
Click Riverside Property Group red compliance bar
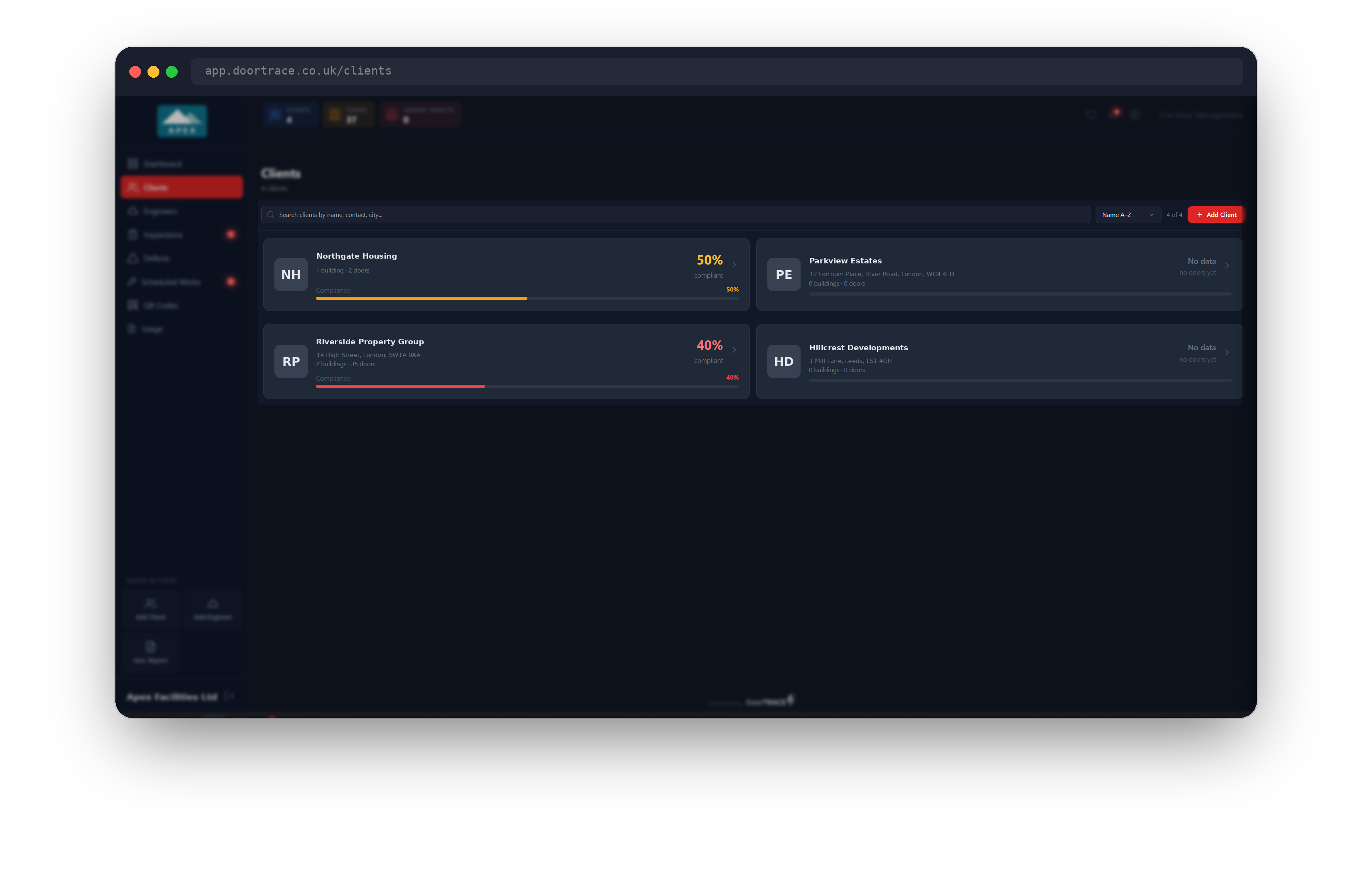click(400, 386)
